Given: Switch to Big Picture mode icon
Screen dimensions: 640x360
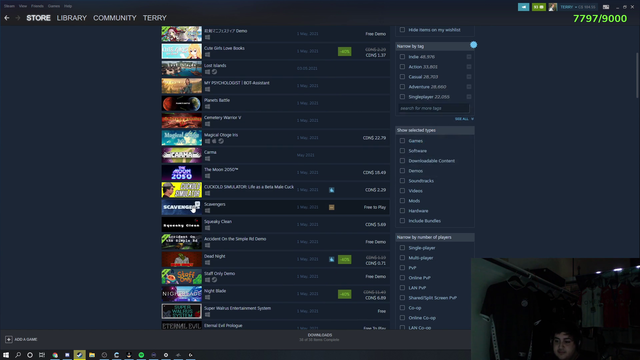Looking at the screenshot, I should pos(606,7).
